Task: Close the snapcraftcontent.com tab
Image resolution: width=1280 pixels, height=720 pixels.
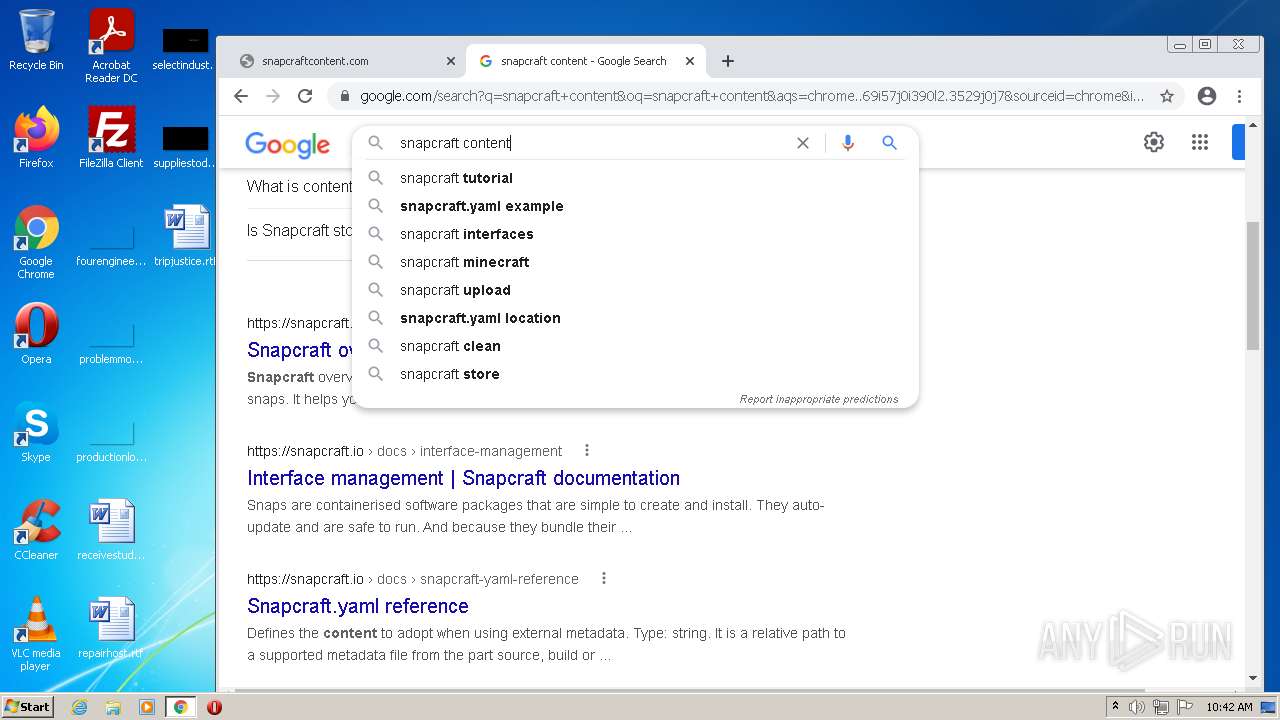Action: [x=450, y=61]
